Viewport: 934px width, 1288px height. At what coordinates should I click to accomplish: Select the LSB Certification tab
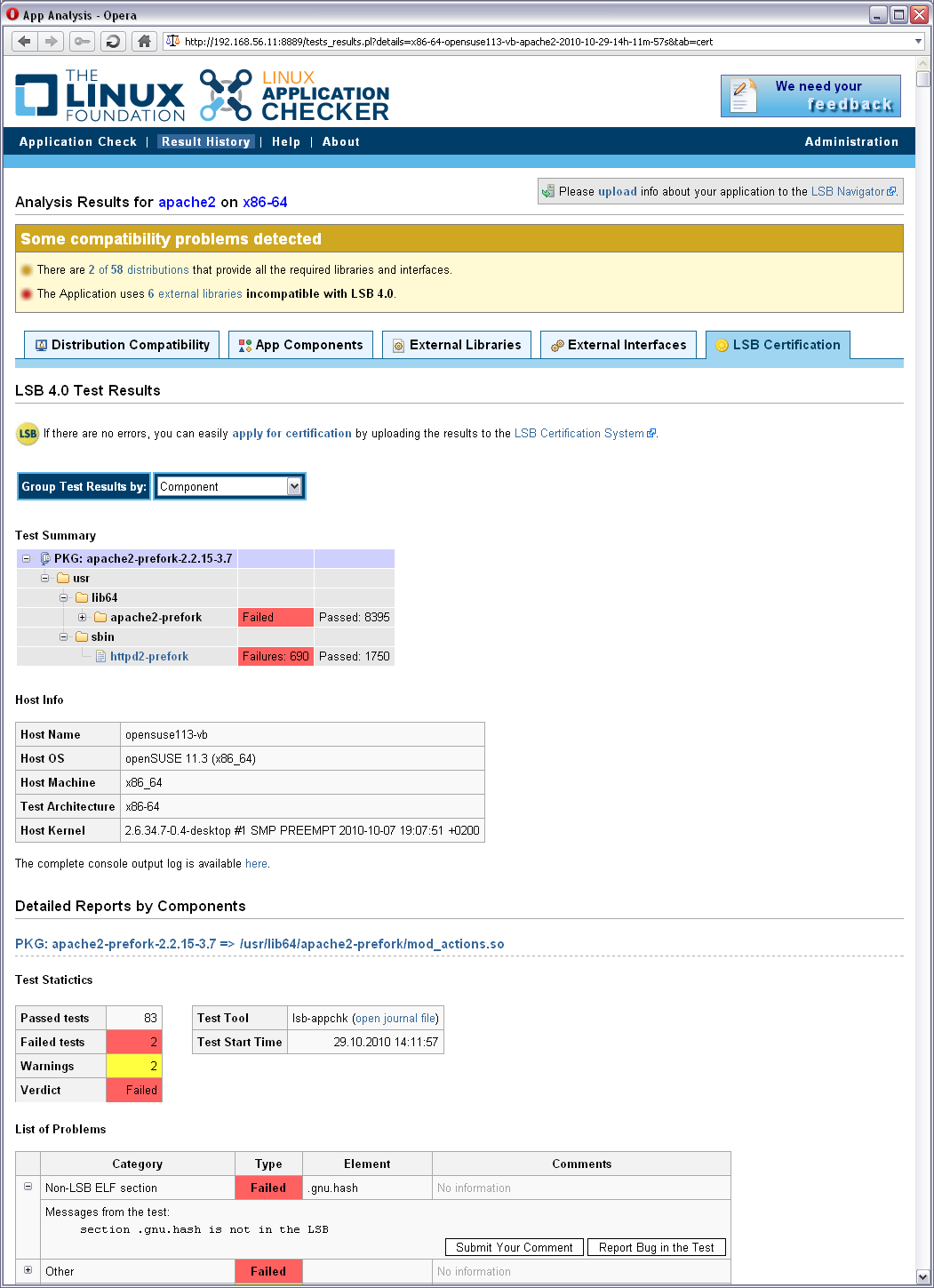pos(778,345)
